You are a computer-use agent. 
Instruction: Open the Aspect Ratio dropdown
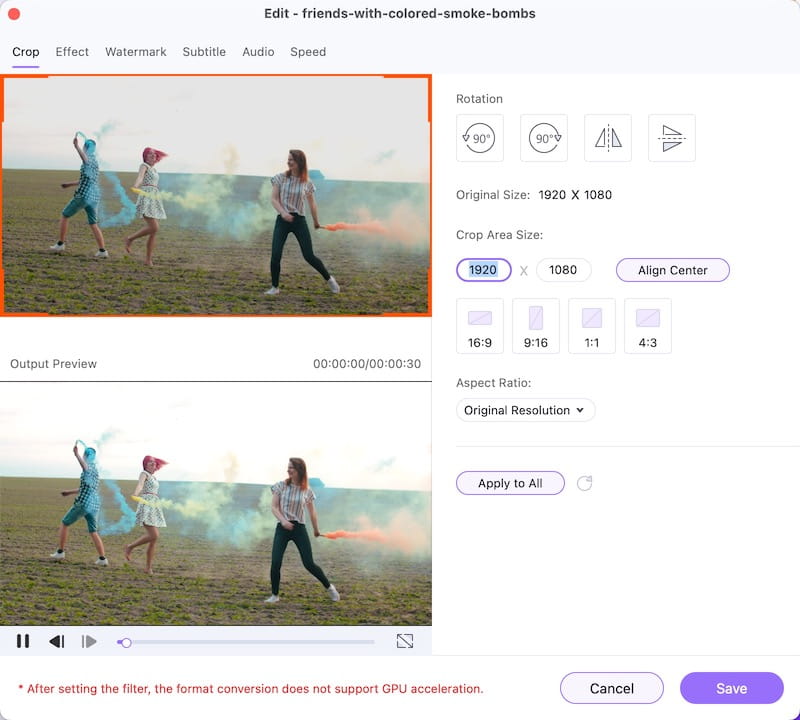(525, 410)
